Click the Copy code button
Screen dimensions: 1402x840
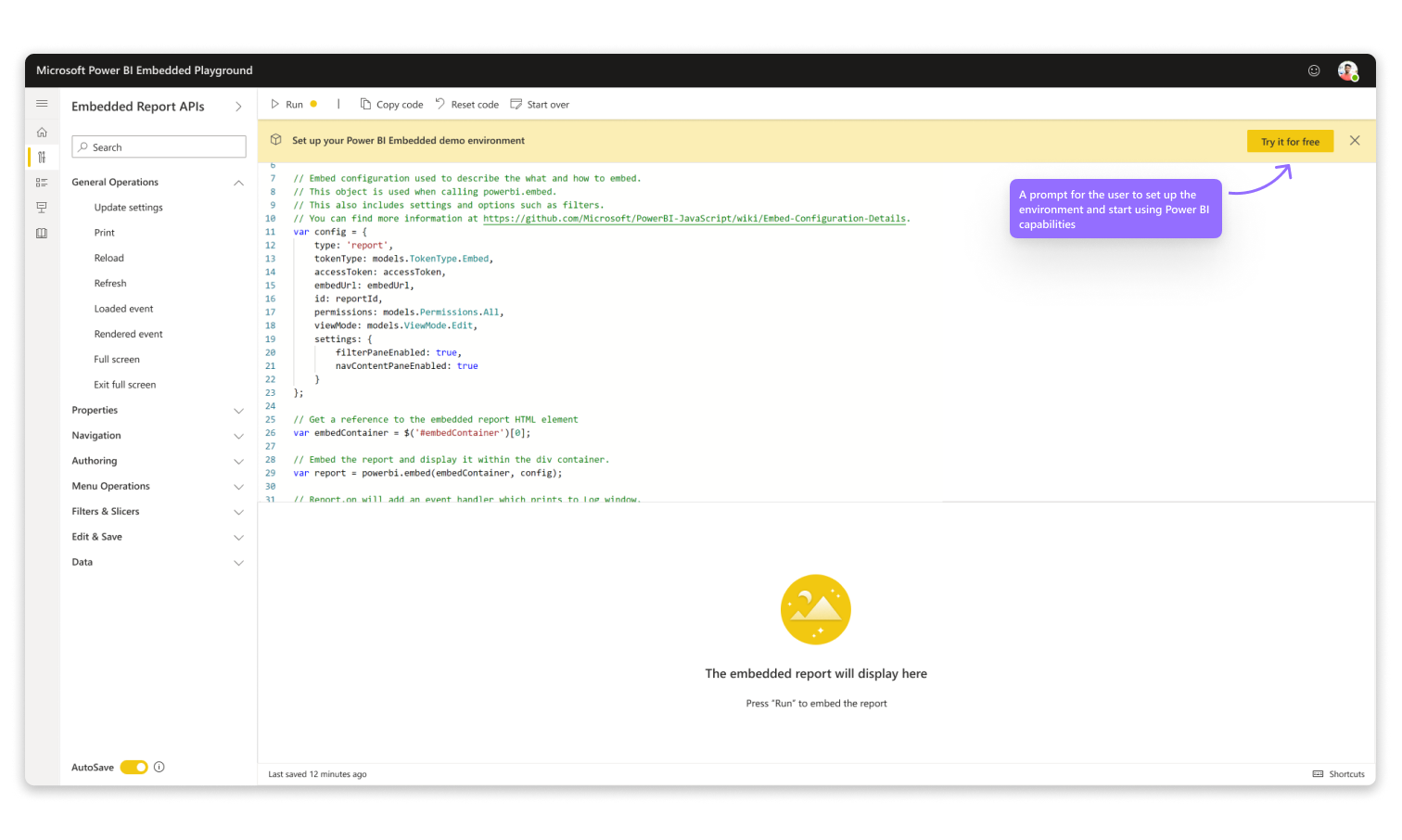click(x=391, y=105)
